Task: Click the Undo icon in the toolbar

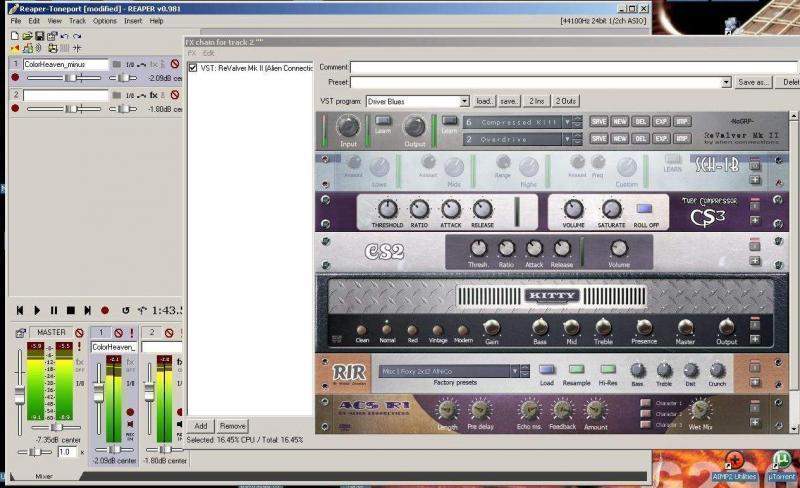Action: click(65, 36)
